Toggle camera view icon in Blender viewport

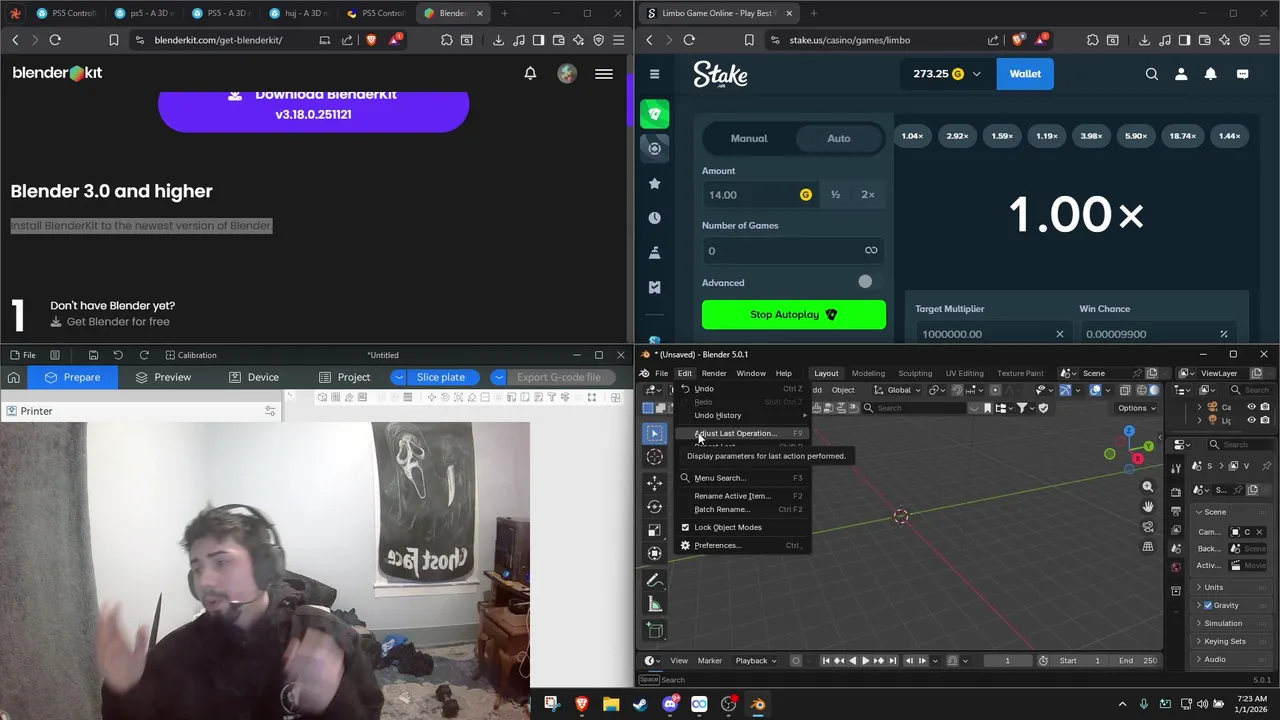[x=1148, y=527]
